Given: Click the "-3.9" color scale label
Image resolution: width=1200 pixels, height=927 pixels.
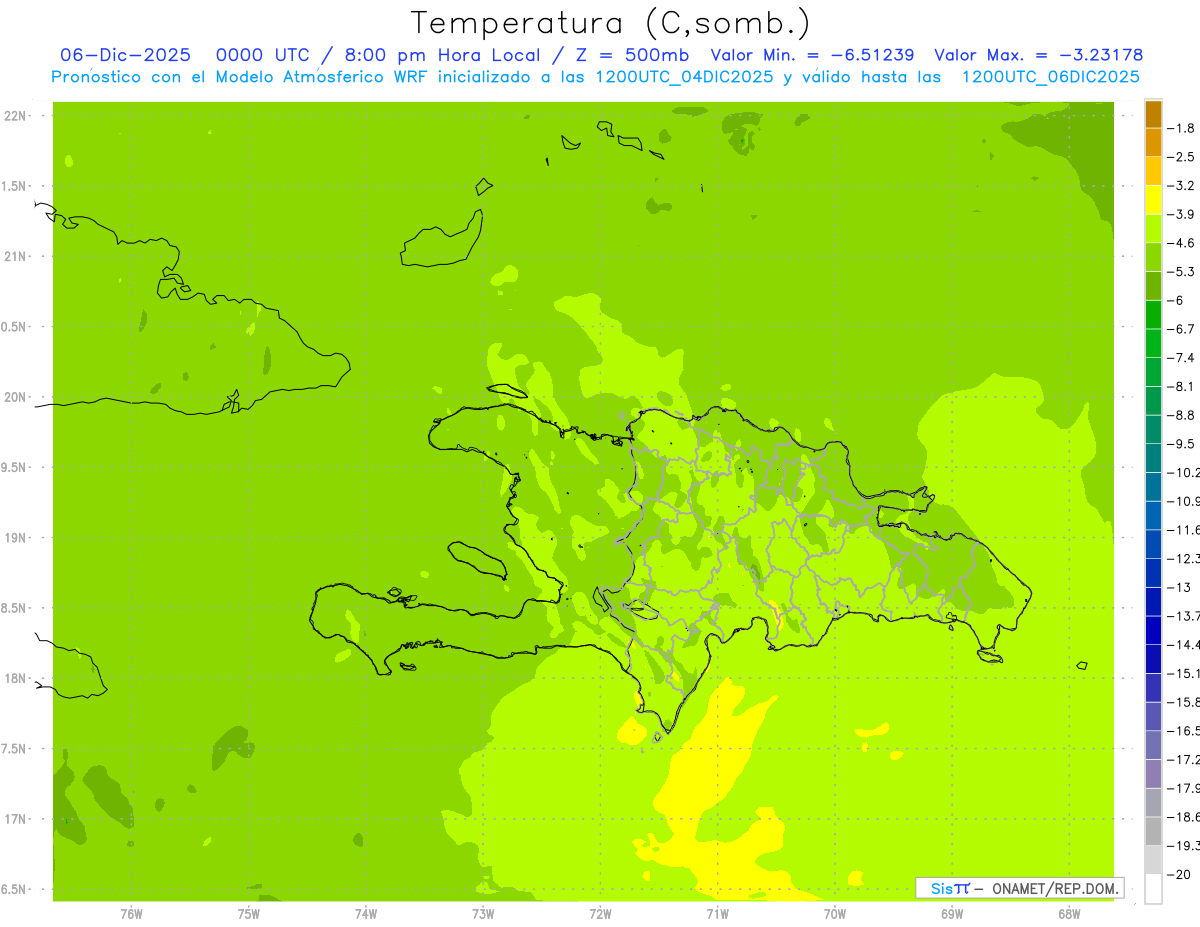Looking at the screenshot, I should (1181, 214).
